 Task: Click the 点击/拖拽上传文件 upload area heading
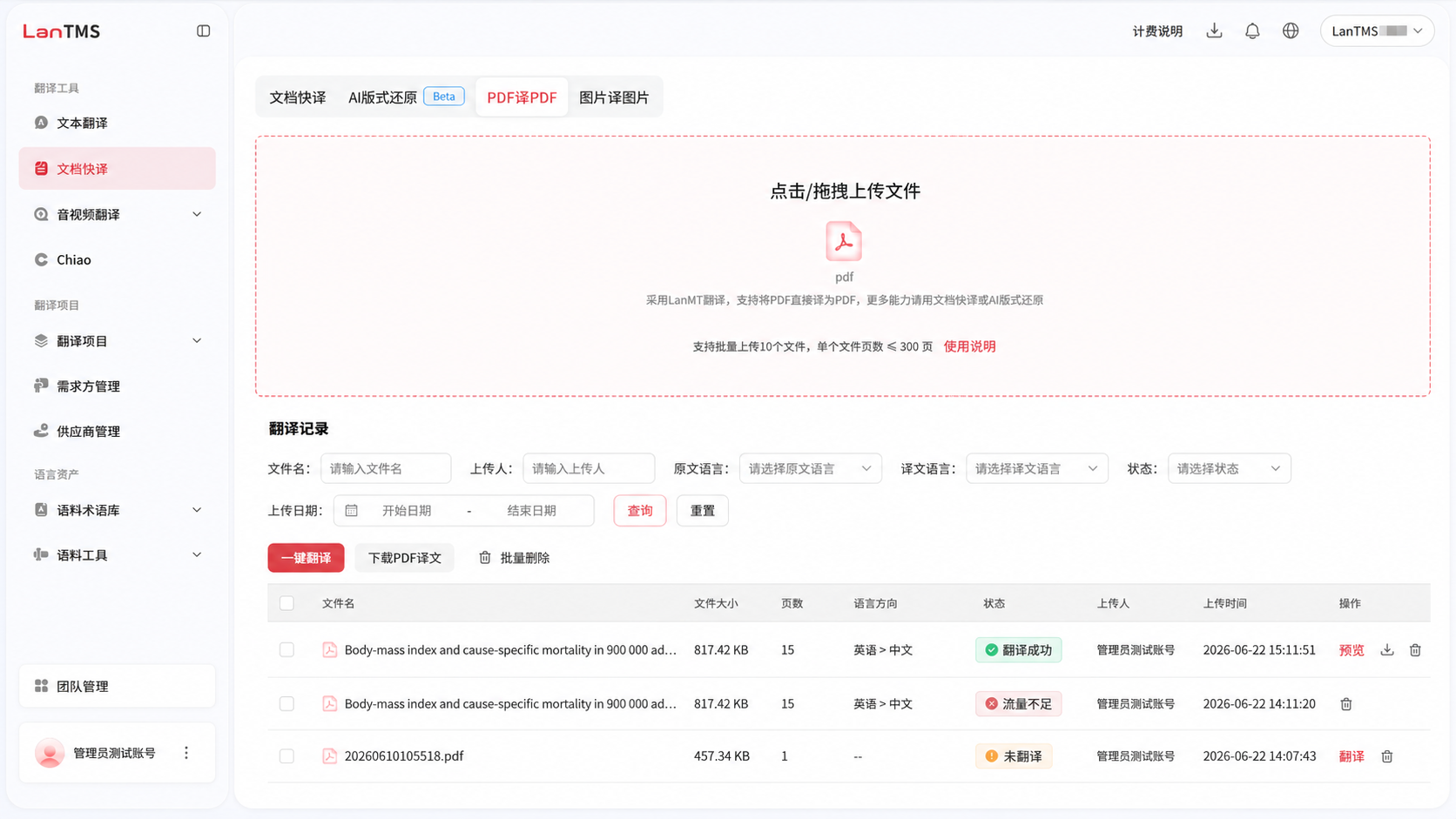[x=845, y=191]
